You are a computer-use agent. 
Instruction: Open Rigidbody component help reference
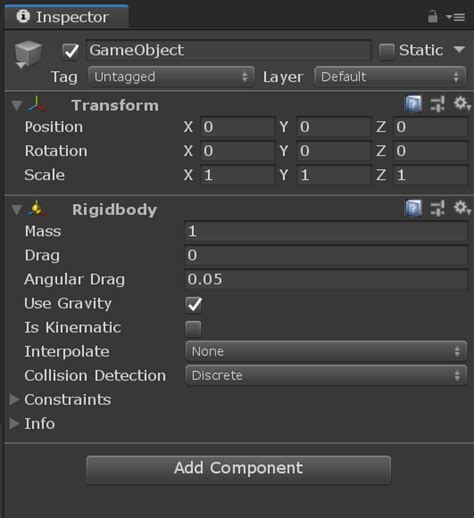pos(413,209)
